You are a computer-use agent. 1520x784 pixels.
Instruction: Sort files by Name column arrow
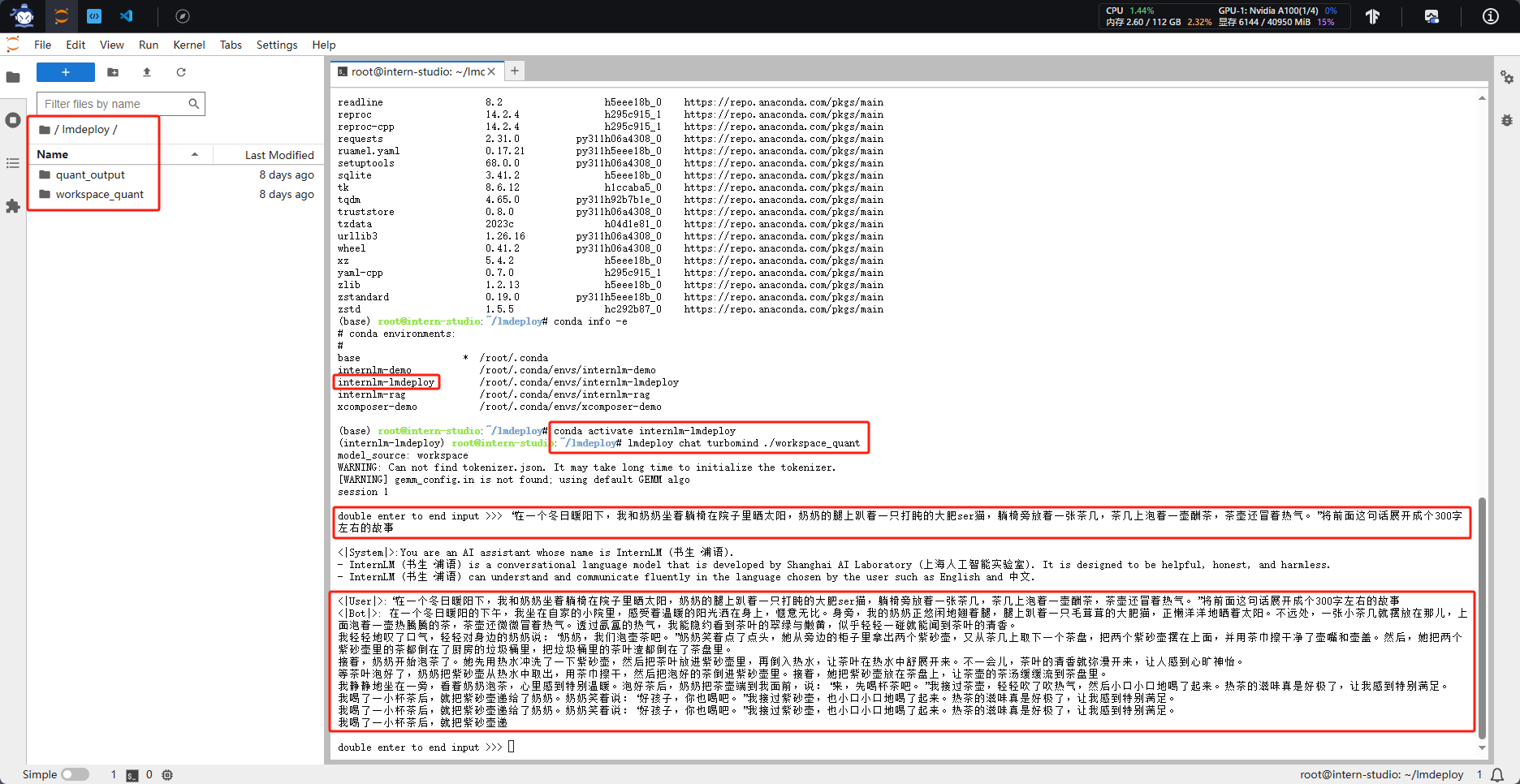pyautogui.click(x=195, y=154)
